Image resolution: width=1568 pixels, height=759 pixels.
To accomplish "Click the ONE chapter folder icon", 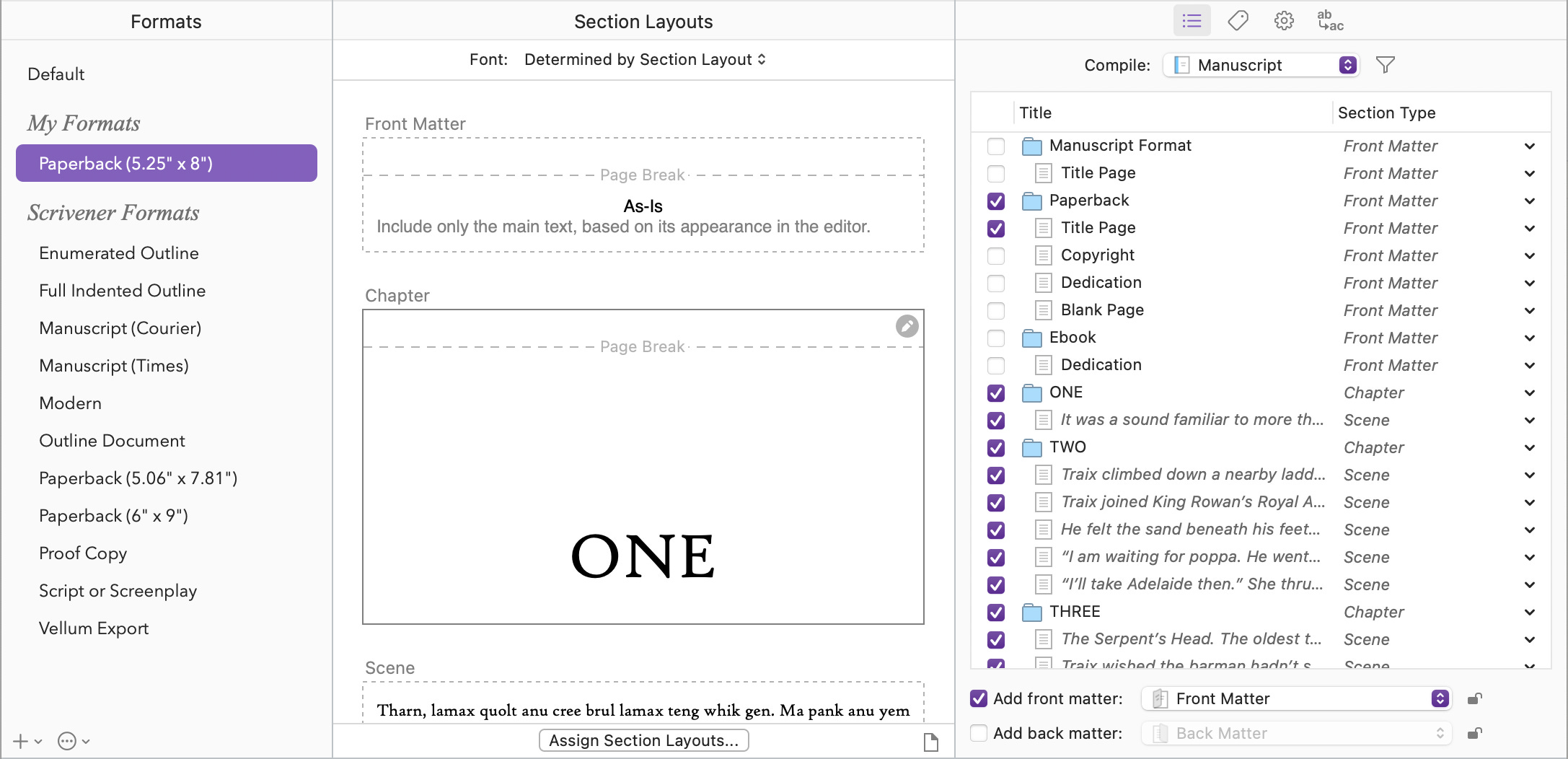I will pos(1032,392).
